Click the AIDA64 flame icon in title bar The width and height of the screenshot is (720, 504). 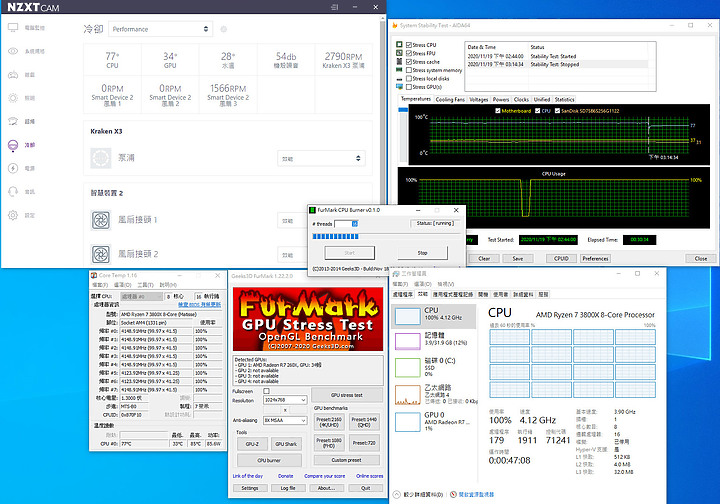pyautogui.click(x=395, y=26)
